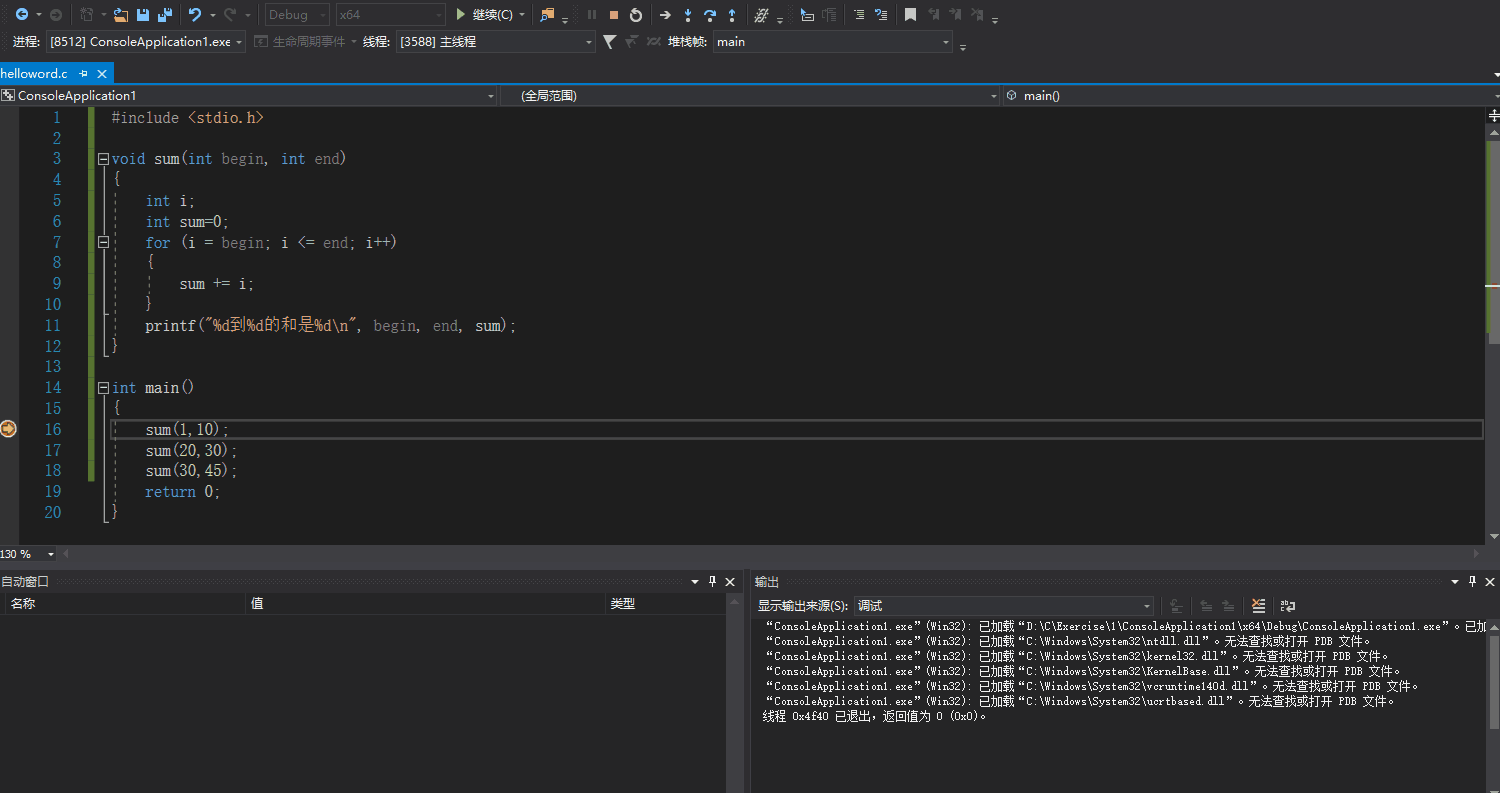
Task: Collapse the main function at line 14
Action: tap(103, 388)
